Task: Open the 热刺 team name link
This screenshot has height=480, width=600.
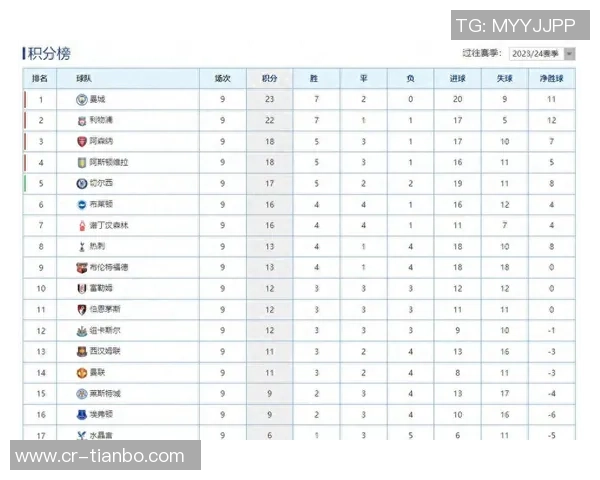Action: click(x=96, y=246)
